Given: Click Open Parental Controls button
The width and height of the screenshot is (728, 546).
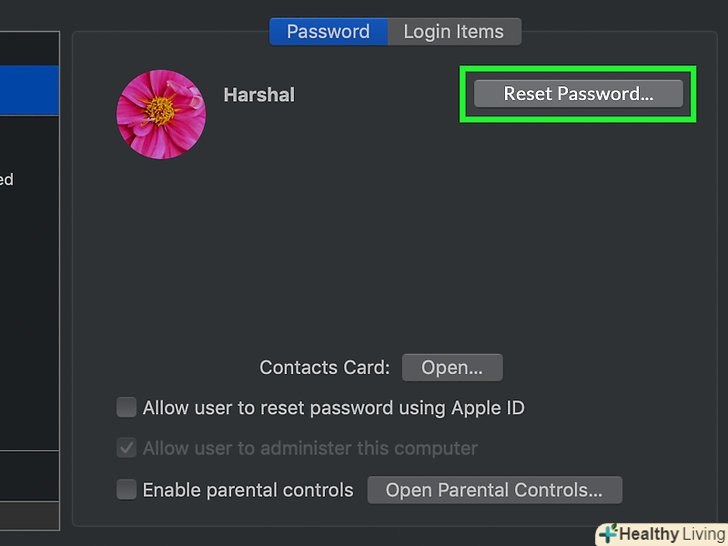Looking at the screenshot, I should [494, 490].
